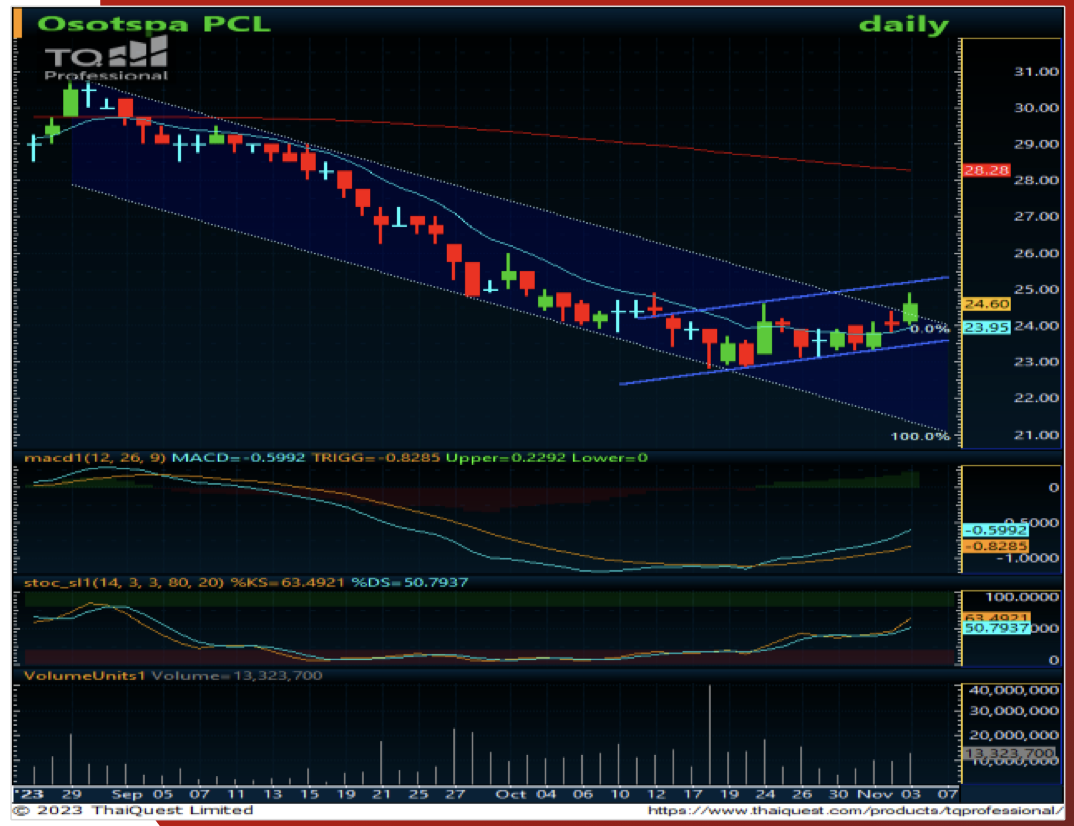Click the 03 date tick after Nov
Viewport: 1074px width, 826px height.
pos(911,794)
